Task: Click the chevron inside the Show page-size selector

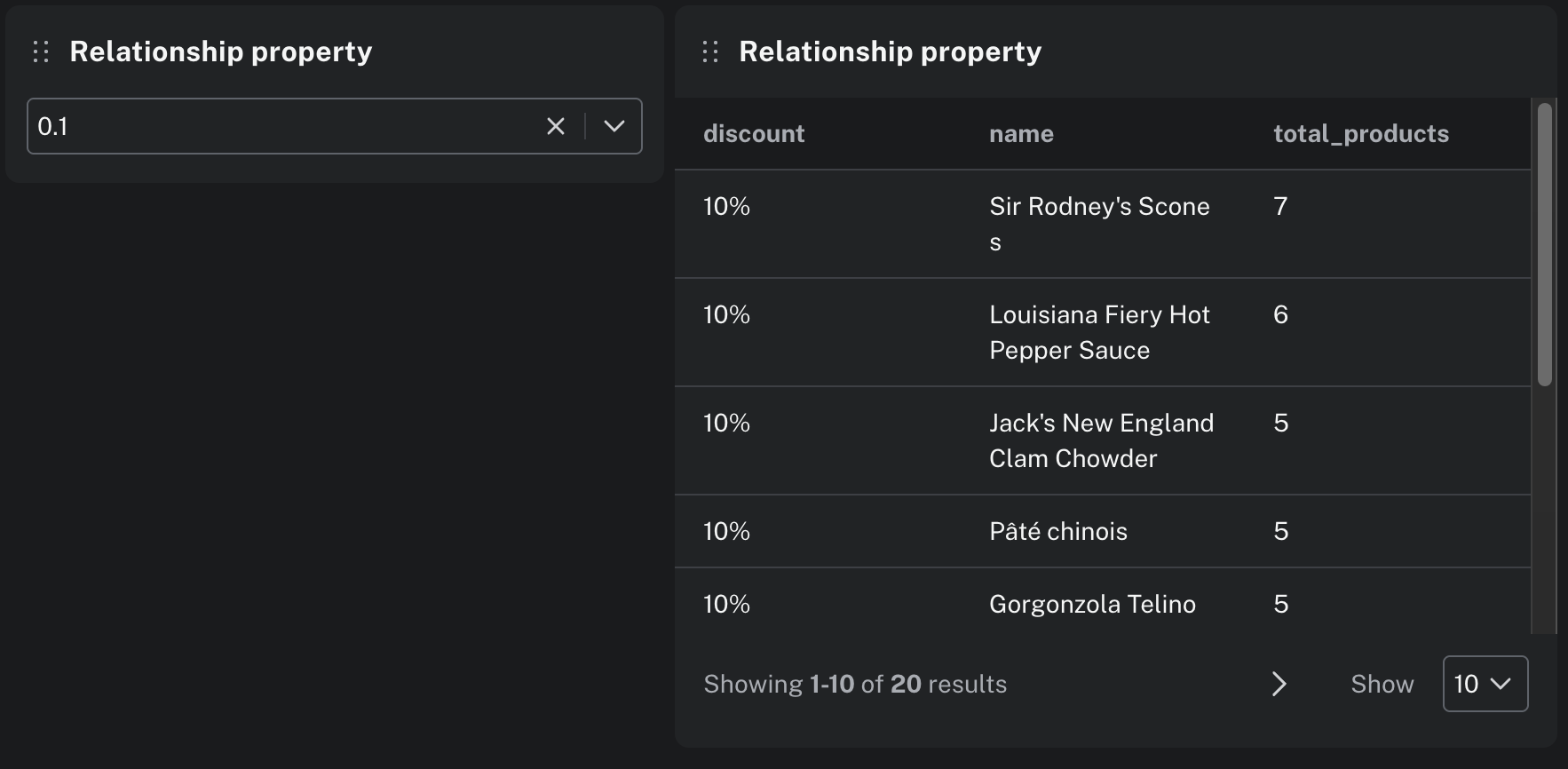Action: coord(1501,684)
